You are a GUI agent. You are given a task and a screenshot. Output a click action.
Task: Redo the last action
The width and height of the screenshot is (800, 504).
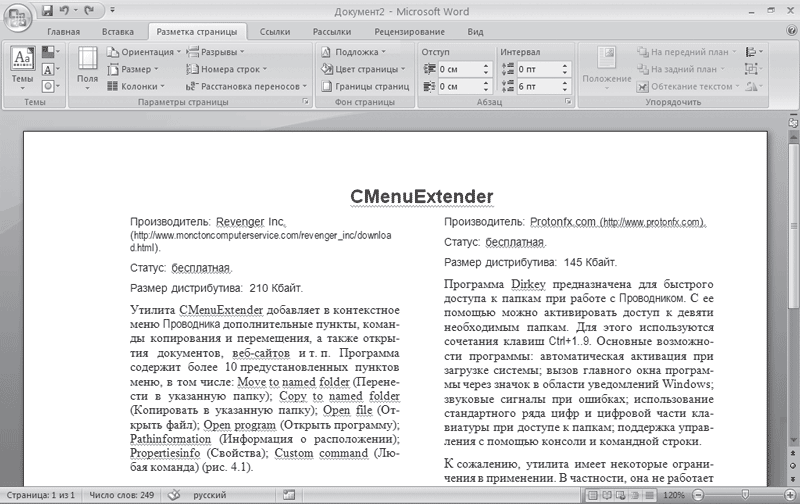(89, 11)
